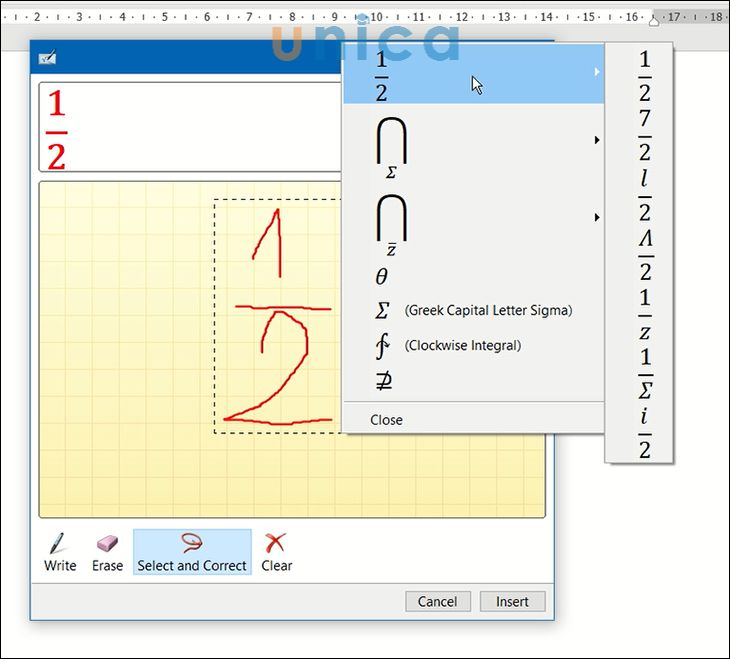Expand intersection with z-bar submenu arrow

click(597, 217)
